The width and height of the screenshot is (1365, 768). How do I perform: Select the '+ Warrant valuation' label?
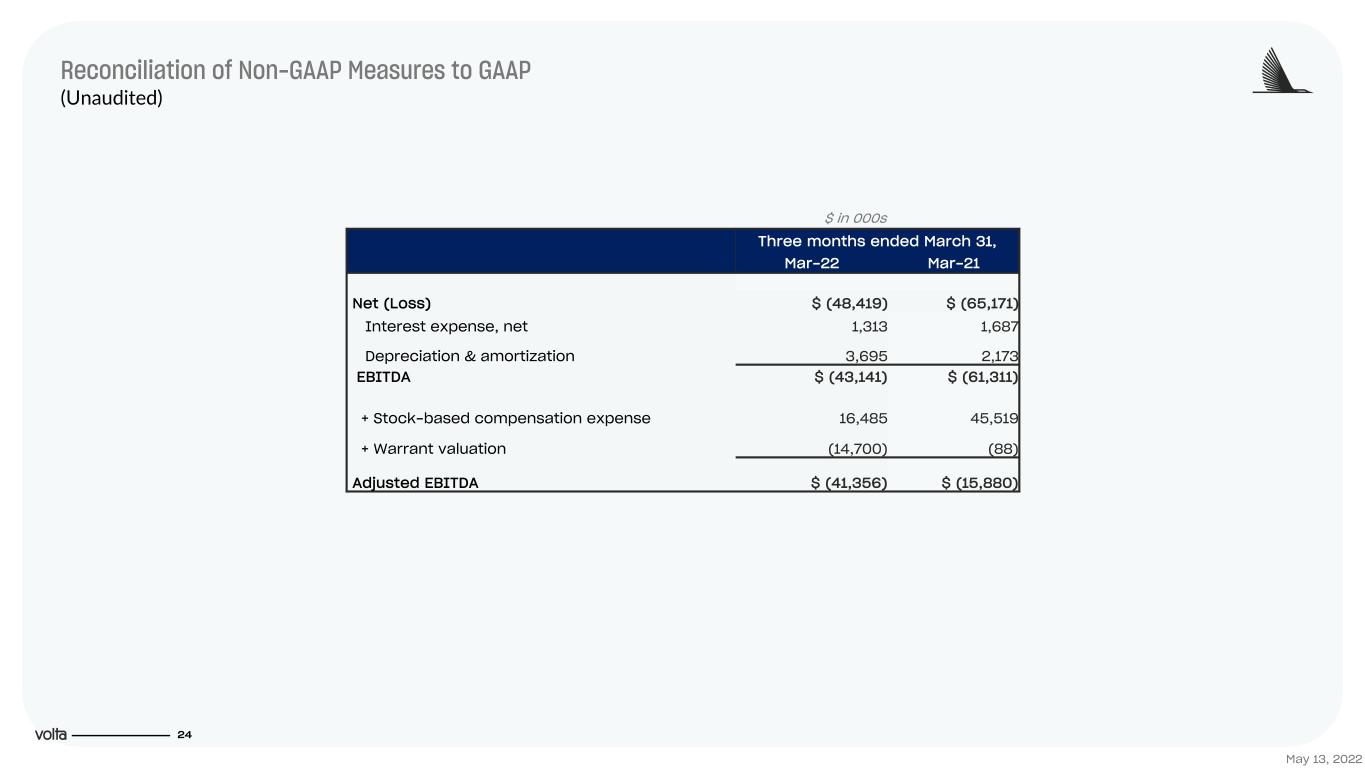coord(434,448)
